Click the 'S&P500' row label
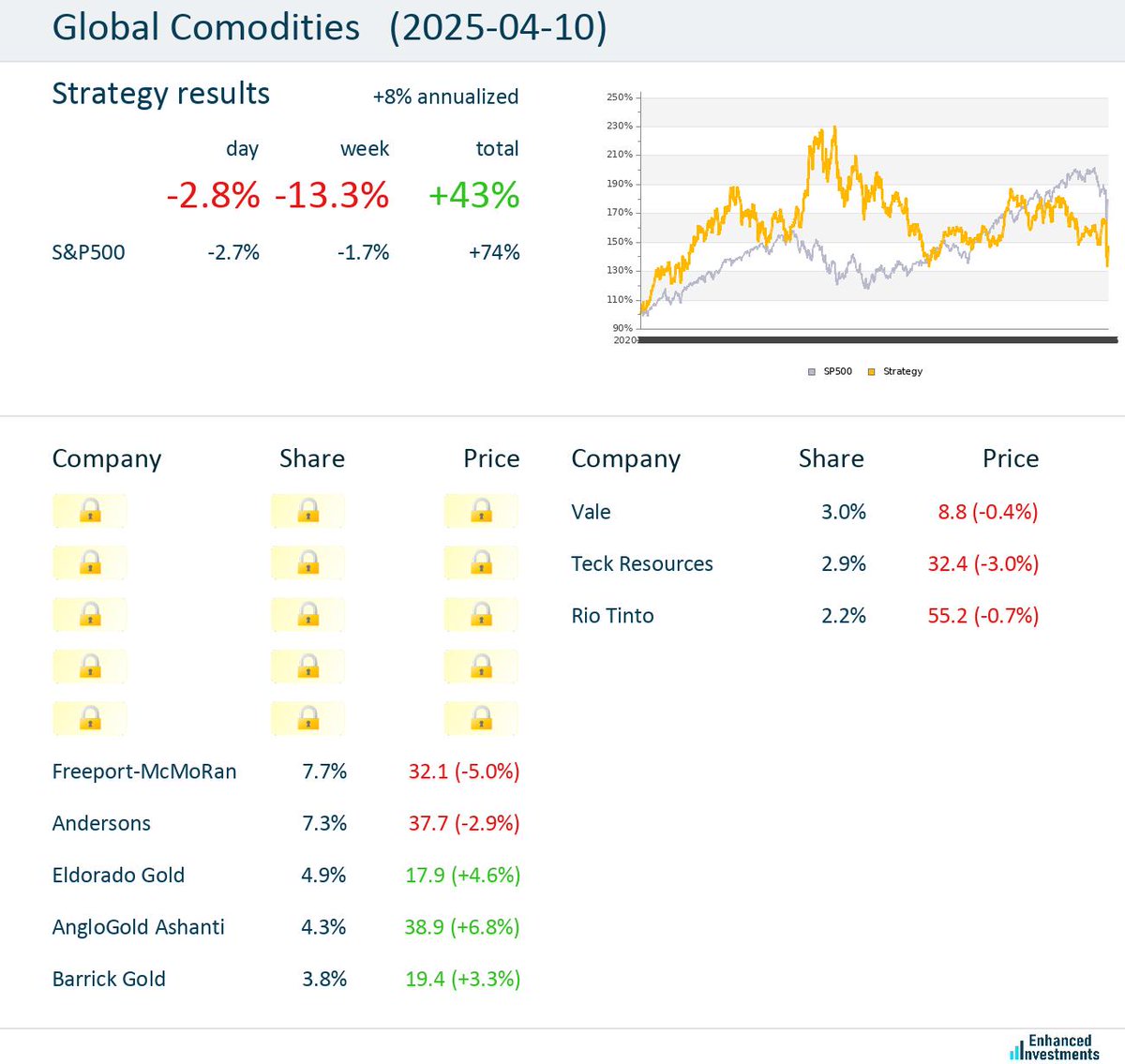Viewport: 1125px width, 1064px height. [x=88, y=252]
